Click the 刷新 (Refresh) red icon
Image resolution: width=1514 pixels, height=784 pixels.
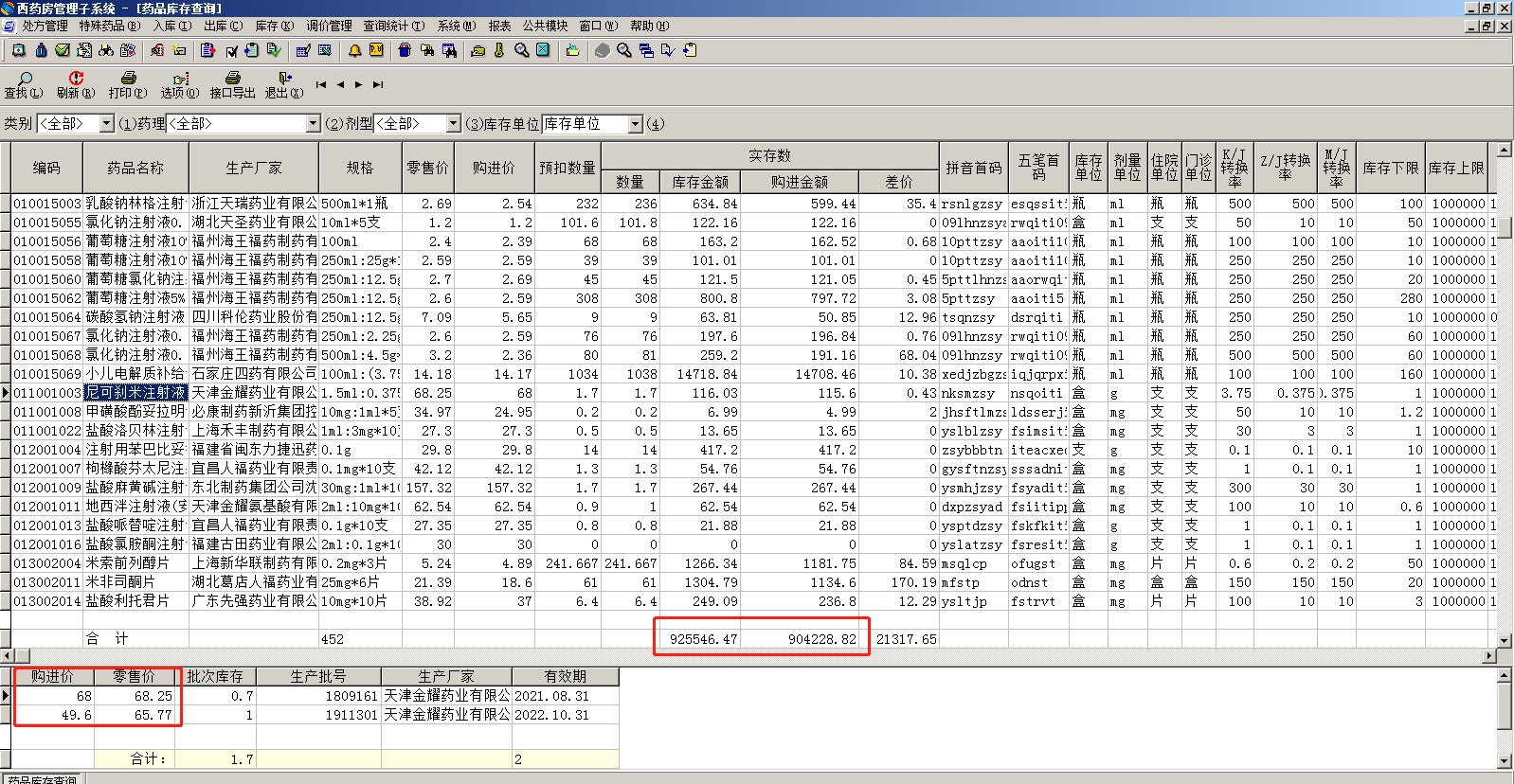coord(76,80)
